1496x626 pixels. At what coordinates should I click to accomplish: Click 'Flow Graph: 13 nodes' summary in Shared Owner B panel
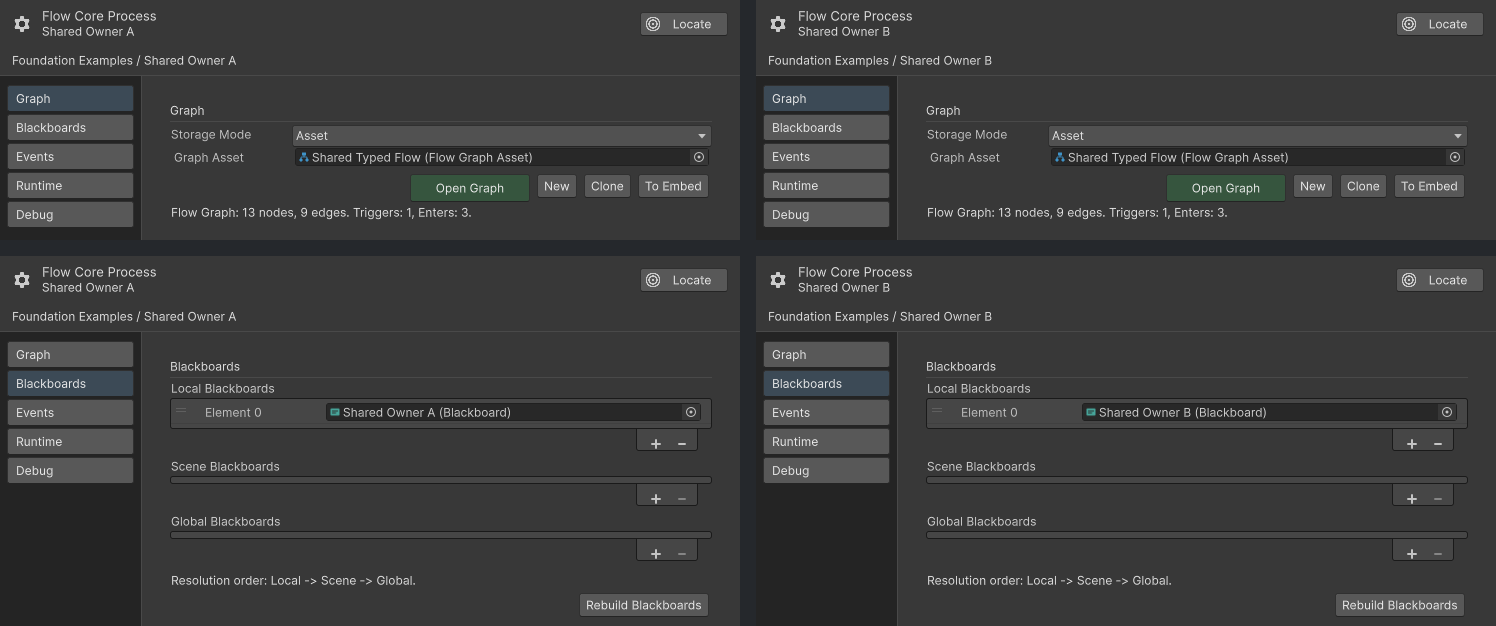[1077, 213]
